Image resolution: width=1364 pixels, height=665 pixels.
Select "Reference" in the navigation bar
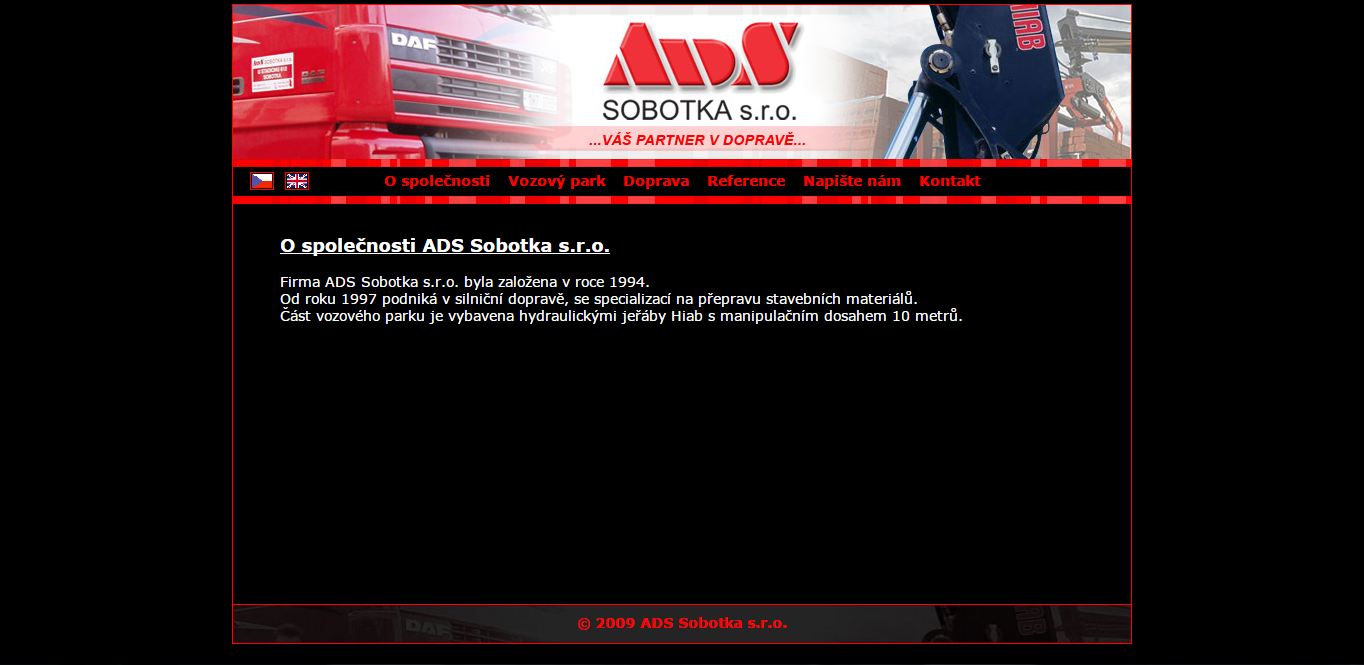746,181
